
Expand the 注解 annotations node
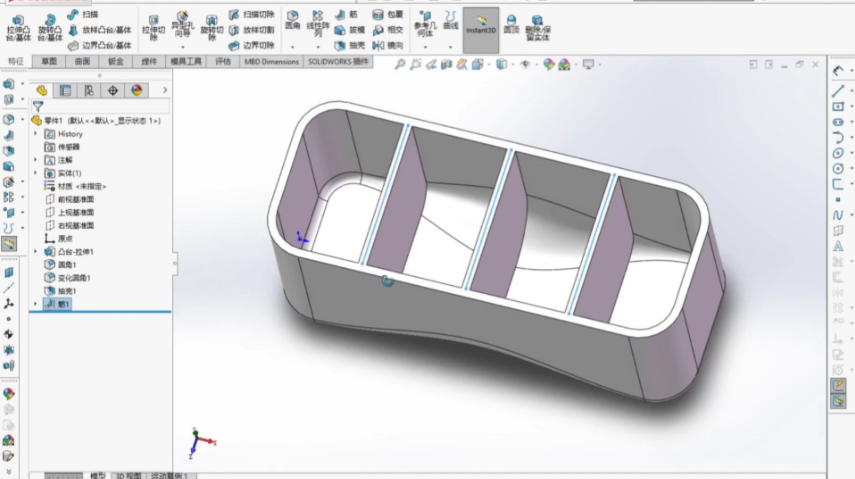pos(36,160)
